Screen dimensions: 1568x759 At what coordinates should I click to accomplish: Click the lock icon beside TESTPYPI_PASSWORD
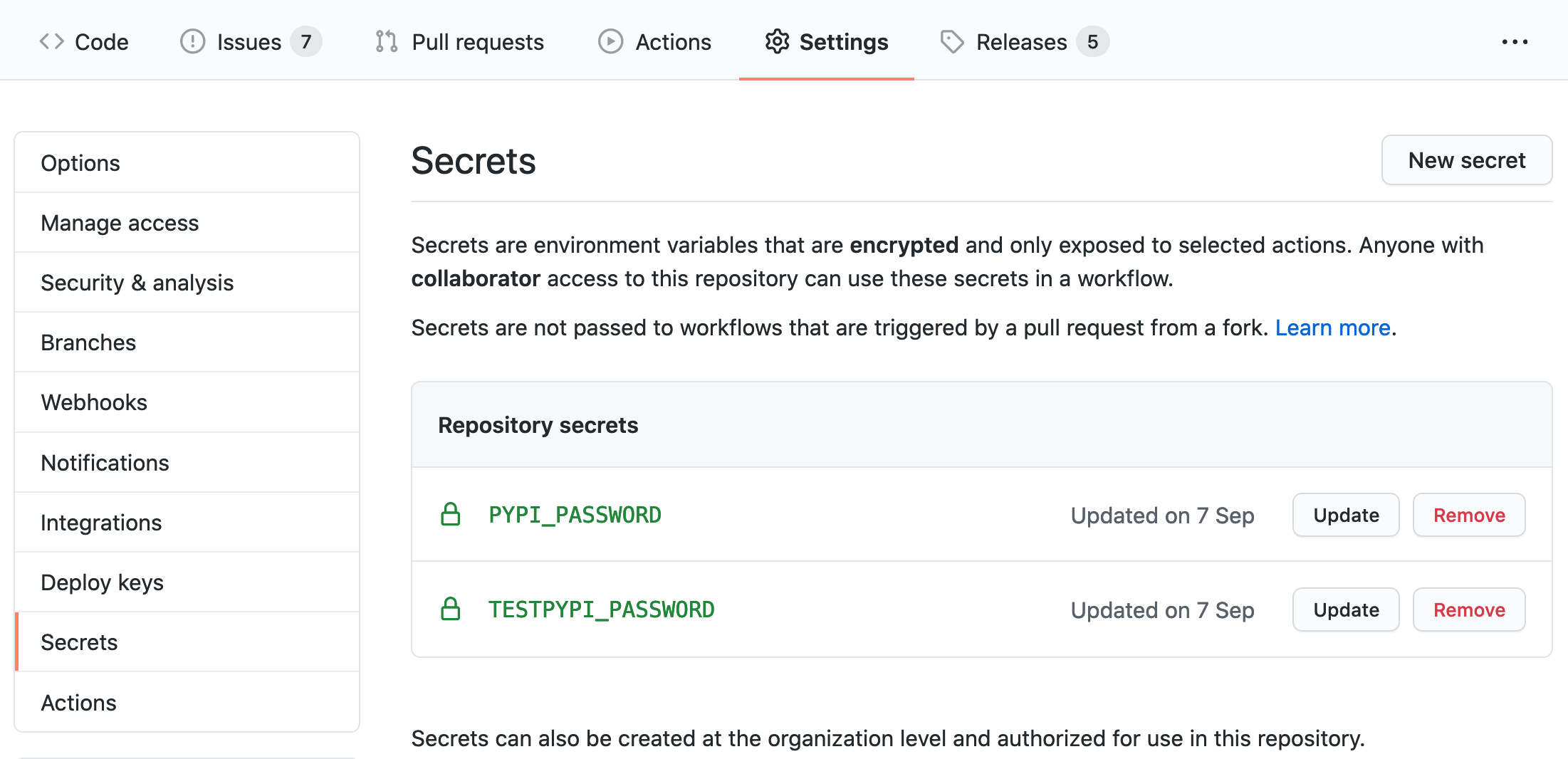tap(451, 609)
